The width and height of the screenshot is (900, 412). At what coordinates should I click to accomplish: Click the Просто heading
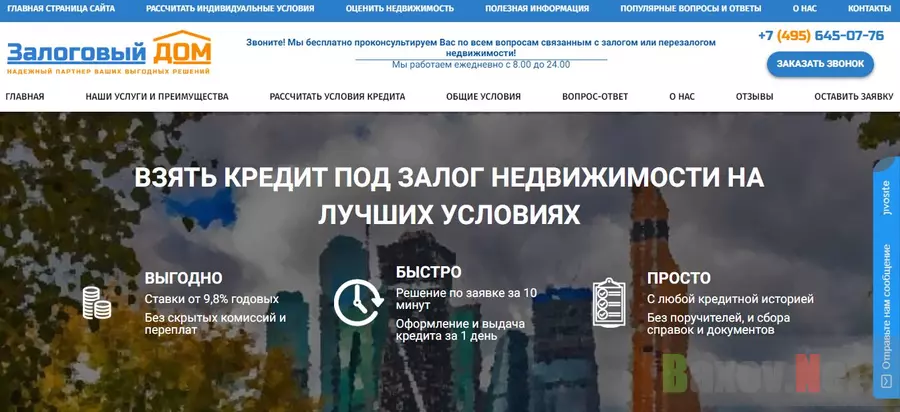[x=679, y=278]
